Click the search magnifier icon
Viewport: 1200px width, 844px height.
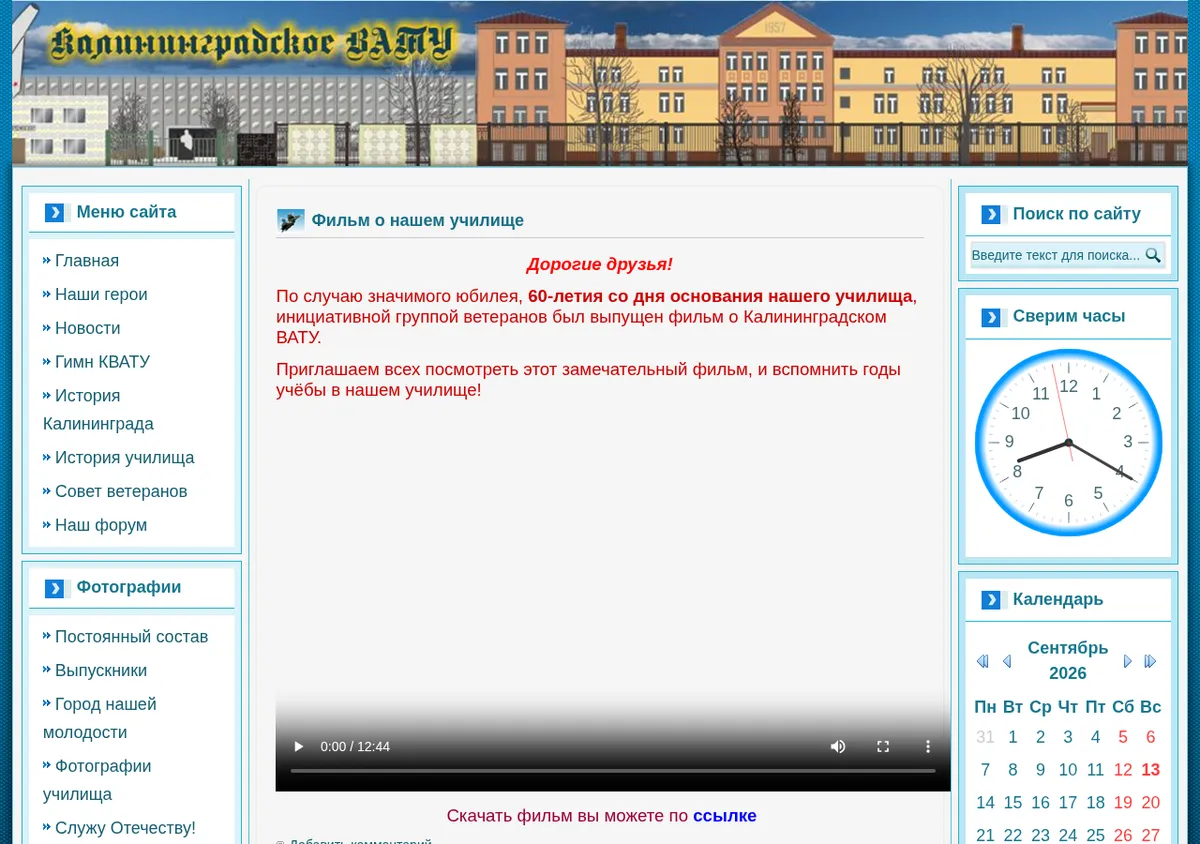coord(1153,255)
